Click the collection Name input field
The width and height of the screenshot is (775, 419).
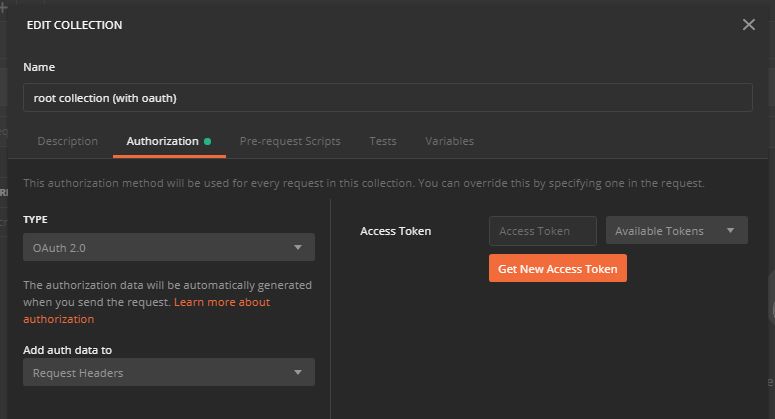point(387,97)
